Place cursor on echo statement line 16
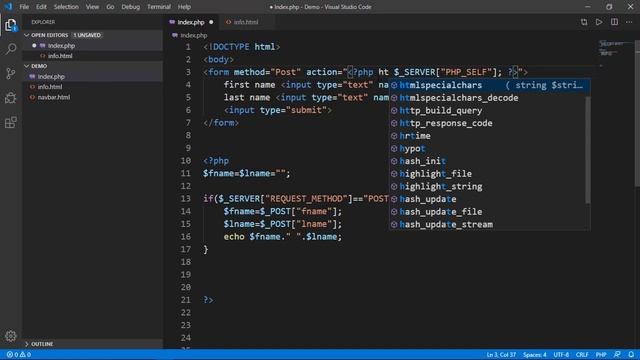The height and width of the screenshot is (360, 640). click(282, 237)
